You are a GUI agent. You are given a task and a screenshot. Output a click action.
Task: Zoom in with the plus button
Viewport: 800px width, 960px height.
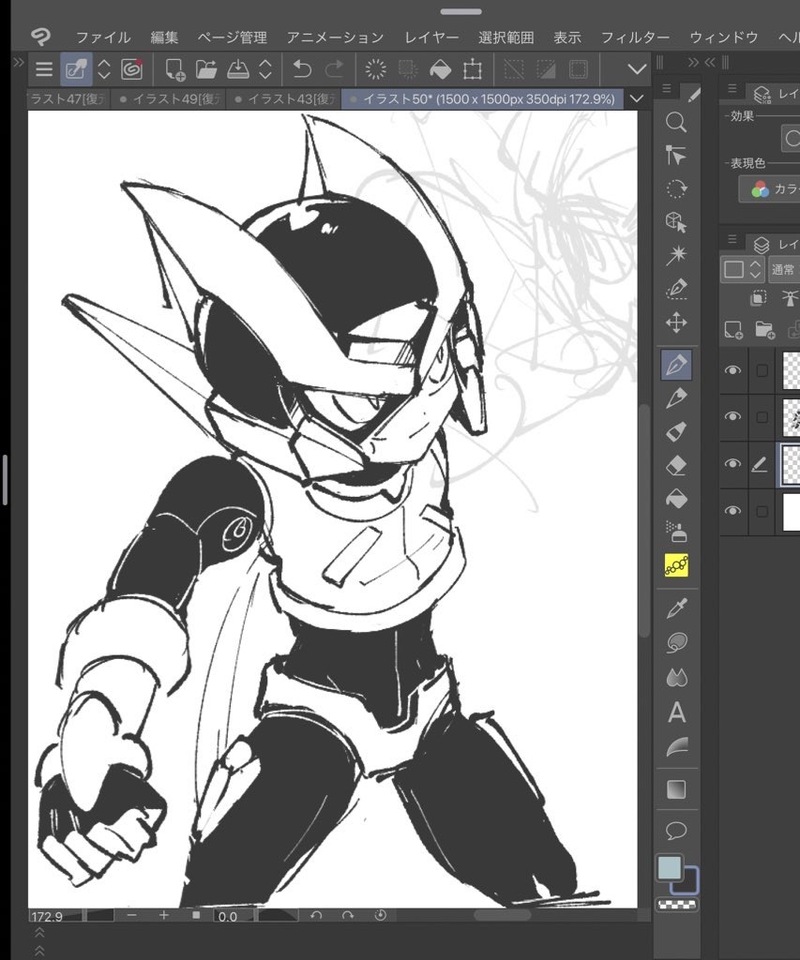coord(163,915)
